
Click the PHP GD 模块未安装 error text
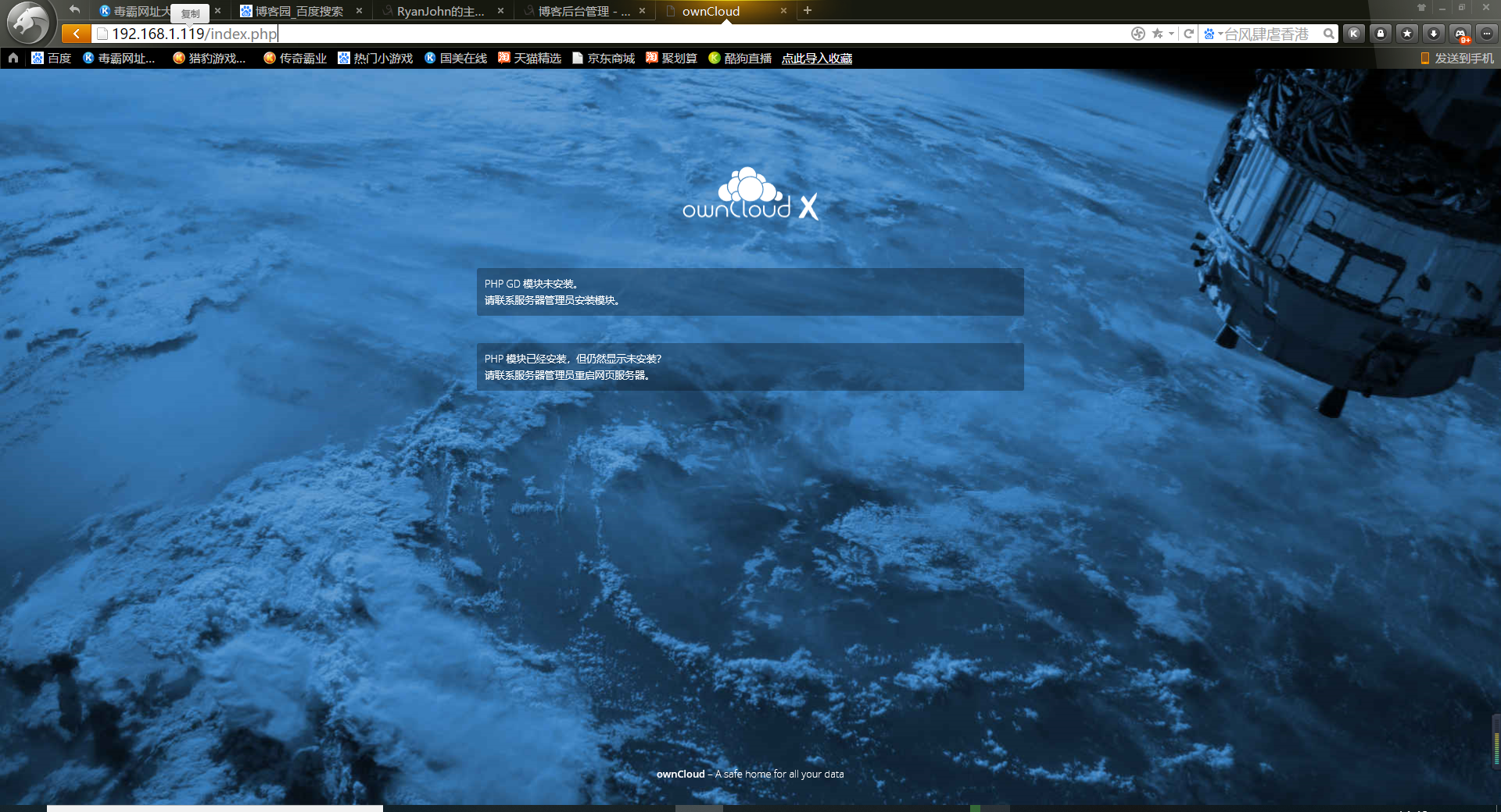[532, 284]
